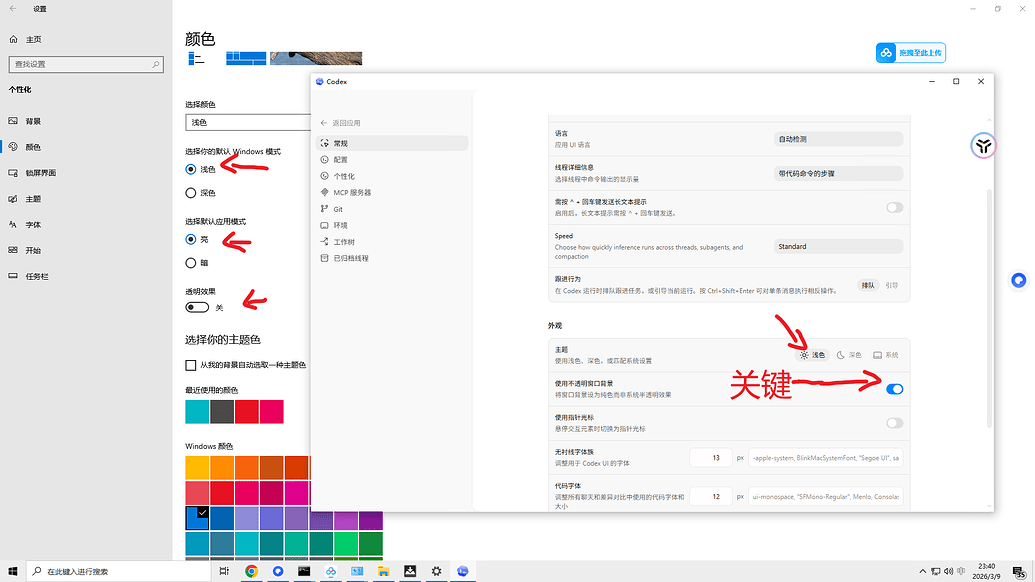
Task: Open Git section in Codex settings
Action: click(x=392, y=209)
